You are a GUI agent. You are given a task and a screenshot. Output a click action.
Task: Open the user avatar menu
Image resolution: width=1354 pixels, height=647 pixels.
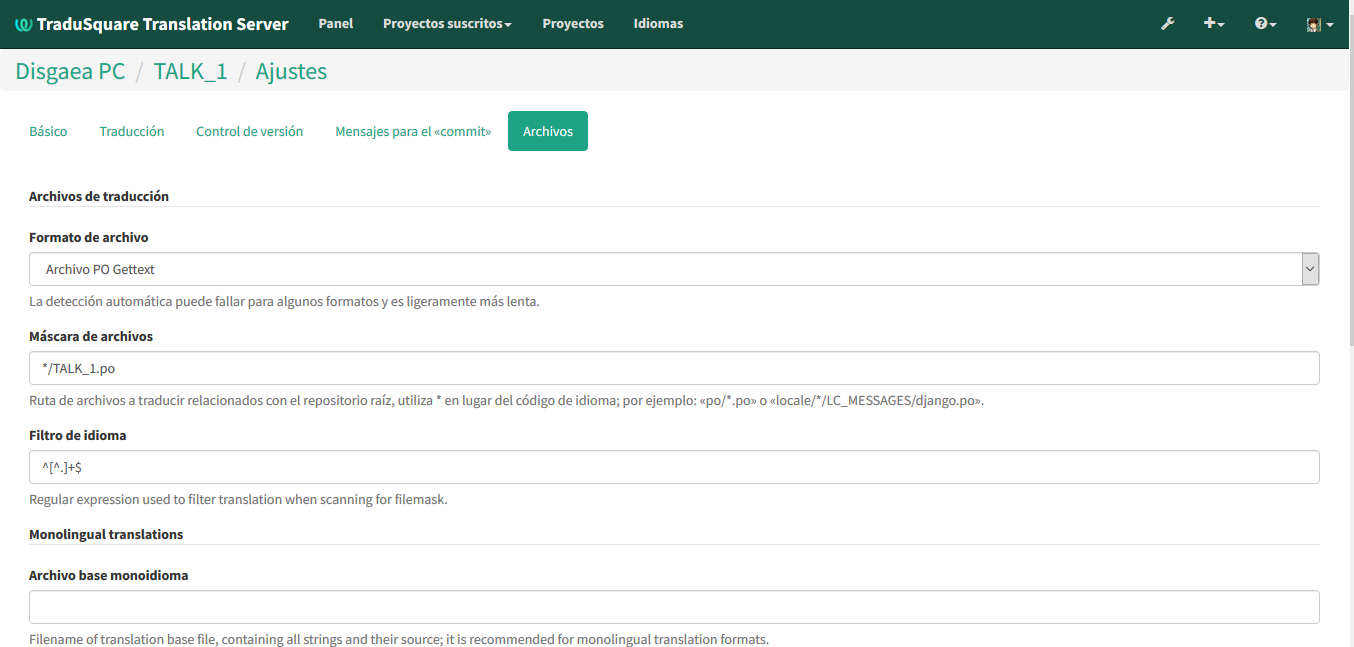[x=1320, y=24]
